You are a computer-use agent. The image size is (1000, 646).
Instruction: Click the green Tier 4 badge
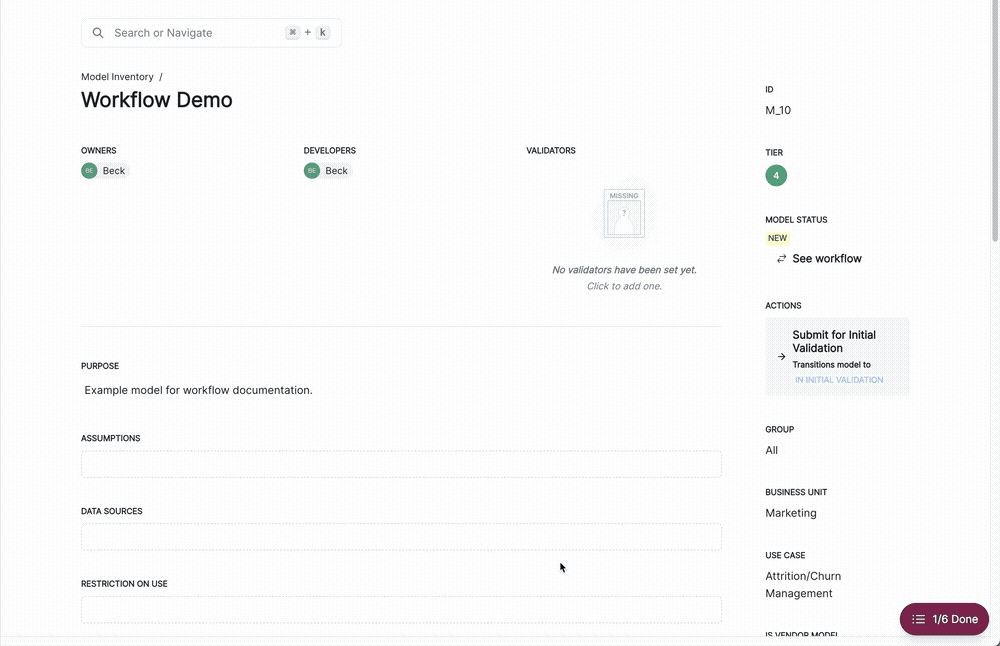click(x=776, y=174)
